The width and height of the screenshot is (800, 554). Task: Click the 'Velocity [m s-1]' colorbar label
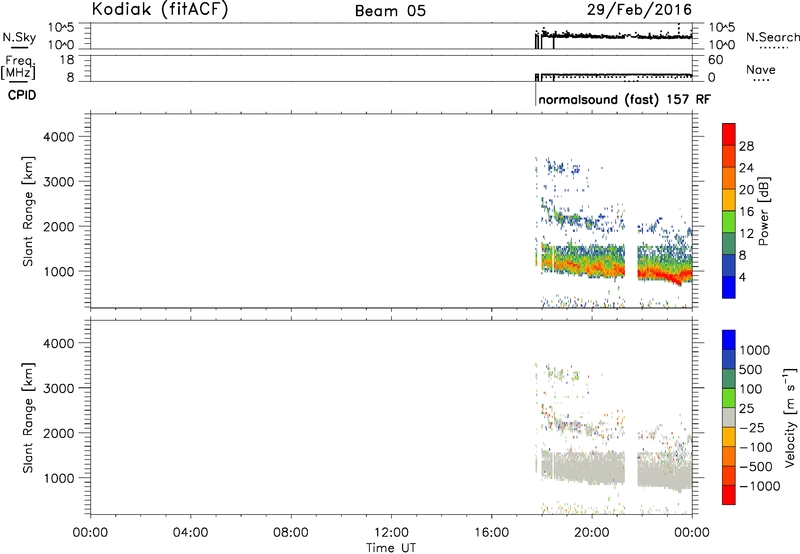[x=790, y=417]
